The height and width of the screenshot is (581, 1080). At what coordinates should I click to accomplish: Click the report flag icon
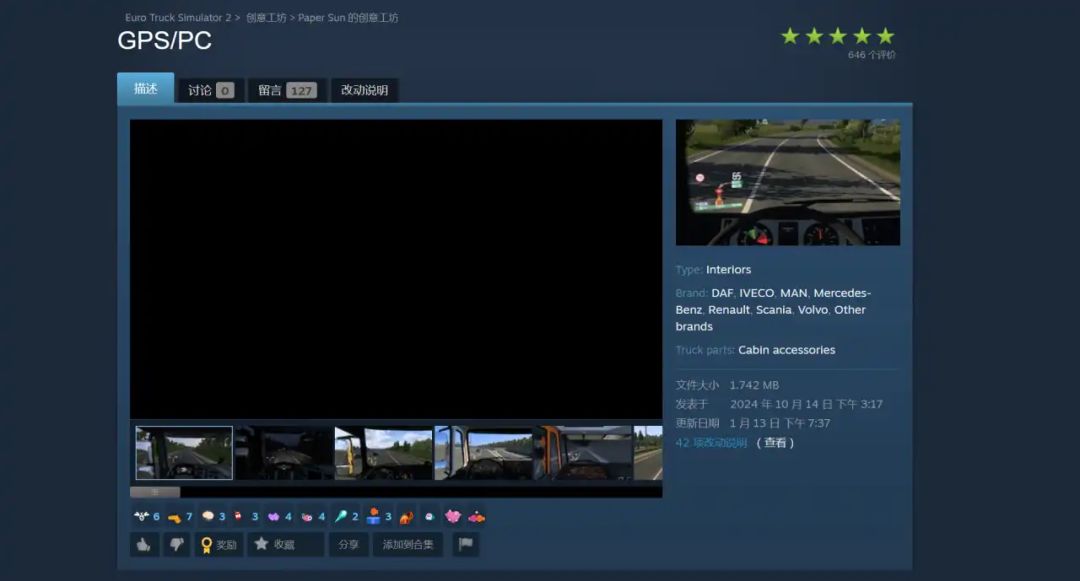465,545
